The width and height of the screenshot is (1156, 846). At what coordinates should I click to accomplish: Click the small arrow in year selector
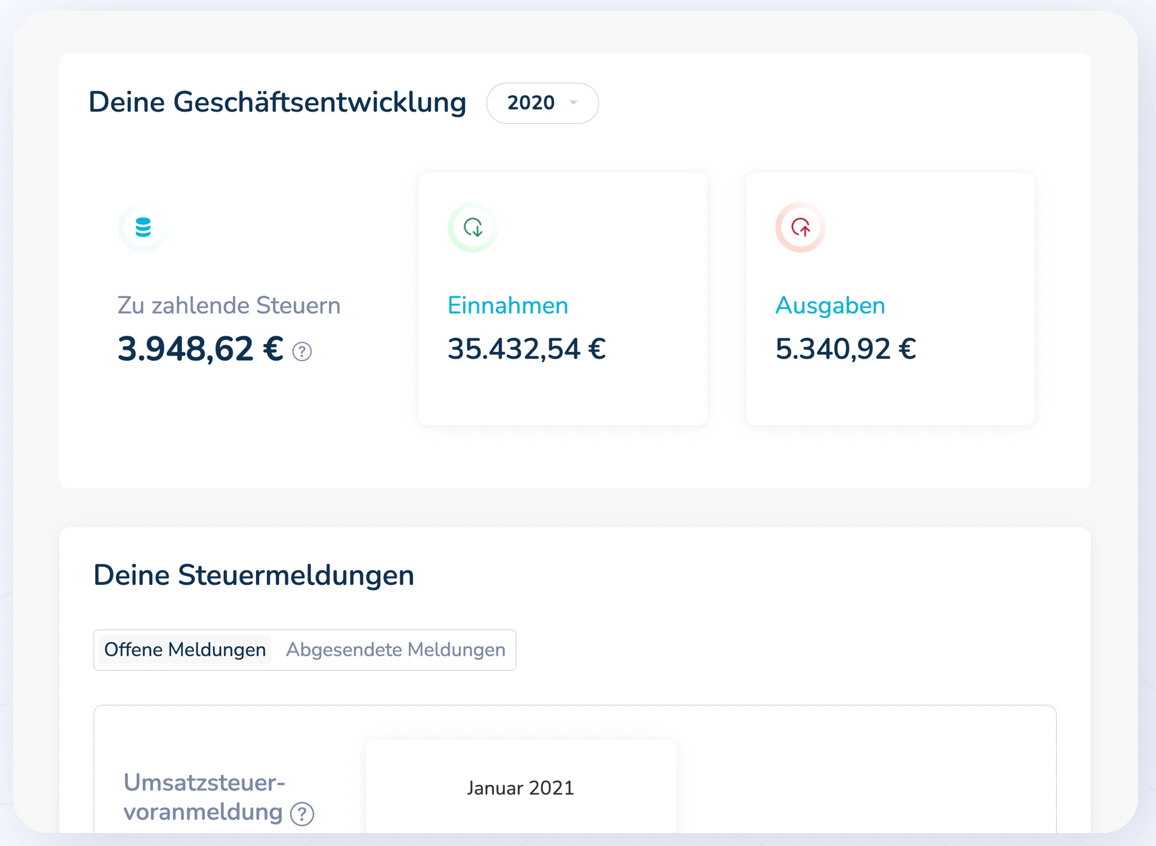[574, 103]
